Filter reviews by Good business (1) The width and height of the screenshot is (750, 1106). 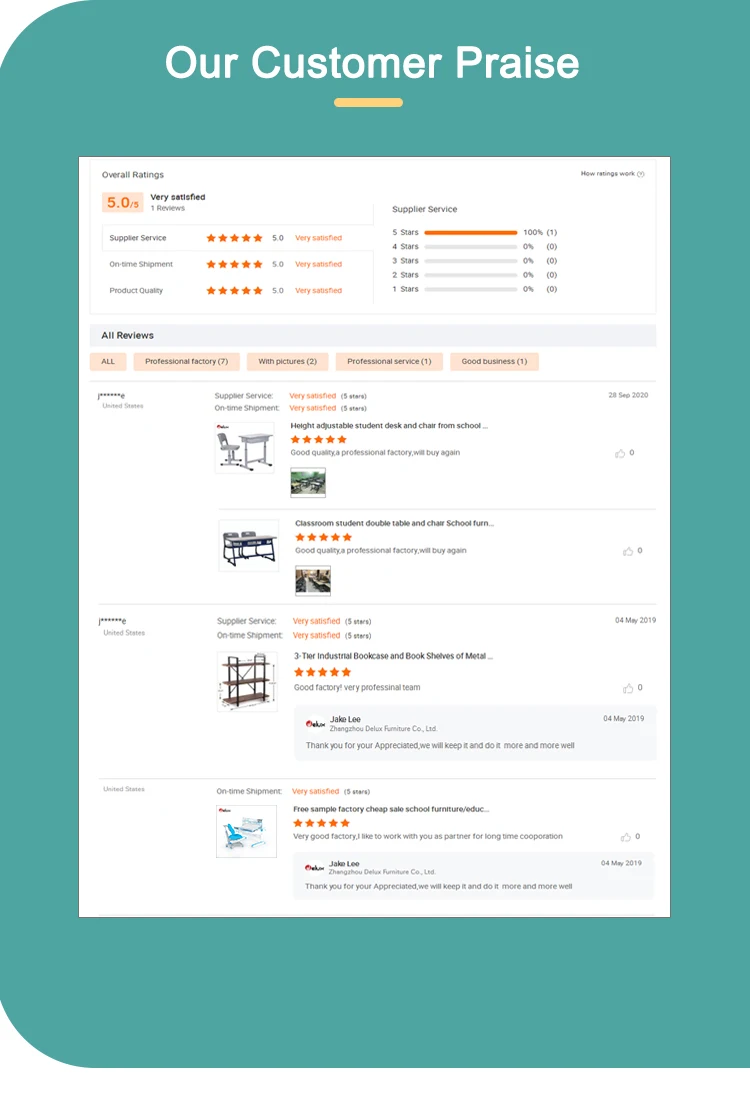coord(494,362)
